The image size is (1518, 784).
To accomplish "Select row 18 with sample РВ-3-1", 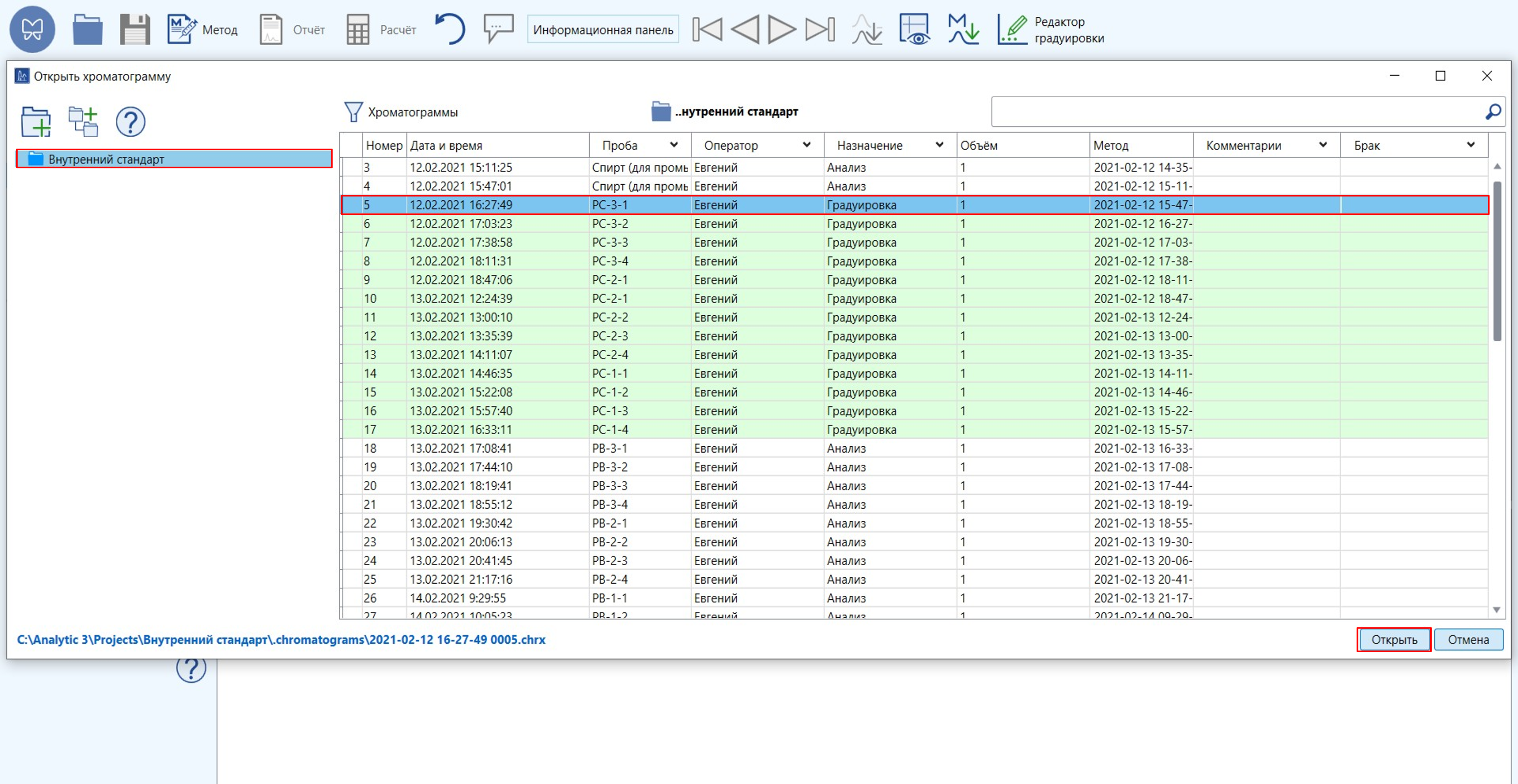I will pyautogui.click(x=609, y=449).
